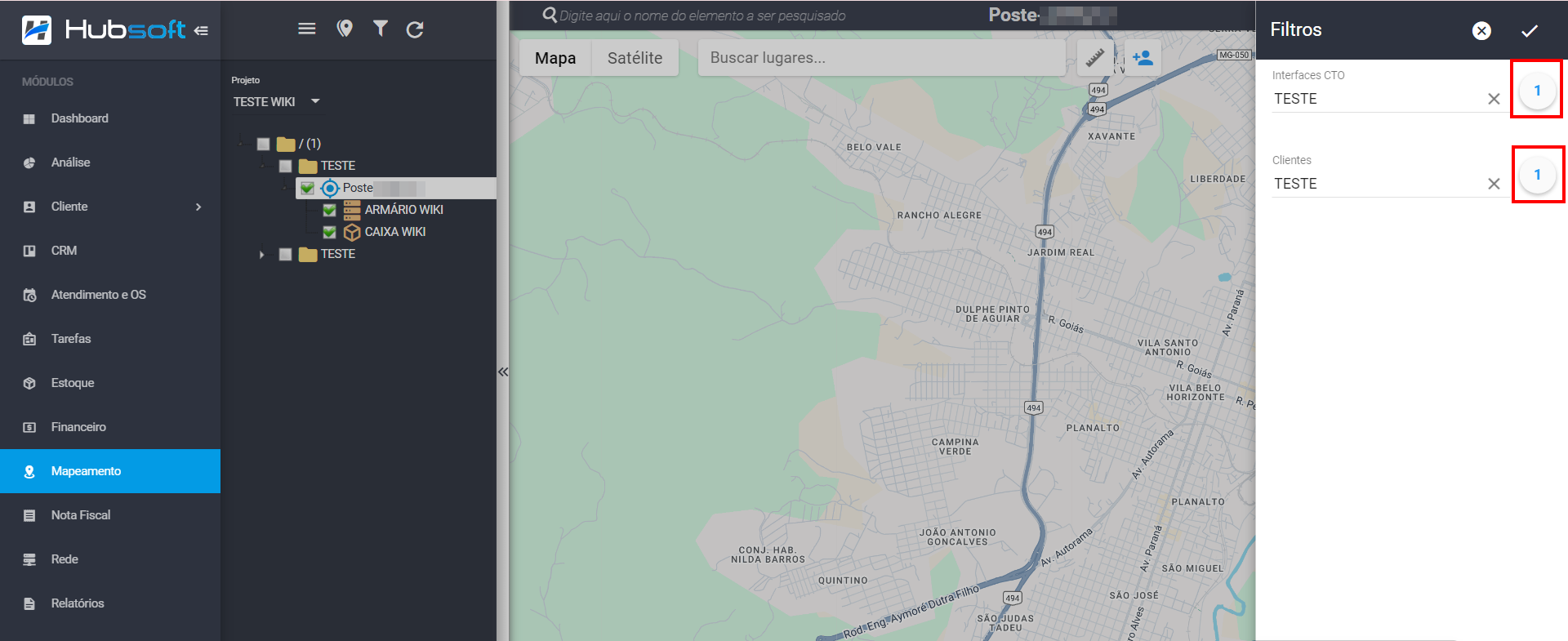Click the Clientes filter field
This screenshot has width=1568, height=641.
(1379, 184)
